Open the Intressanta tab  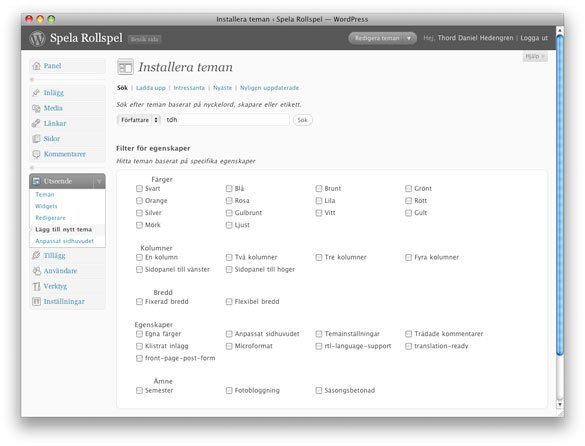(x=189, y=88)
